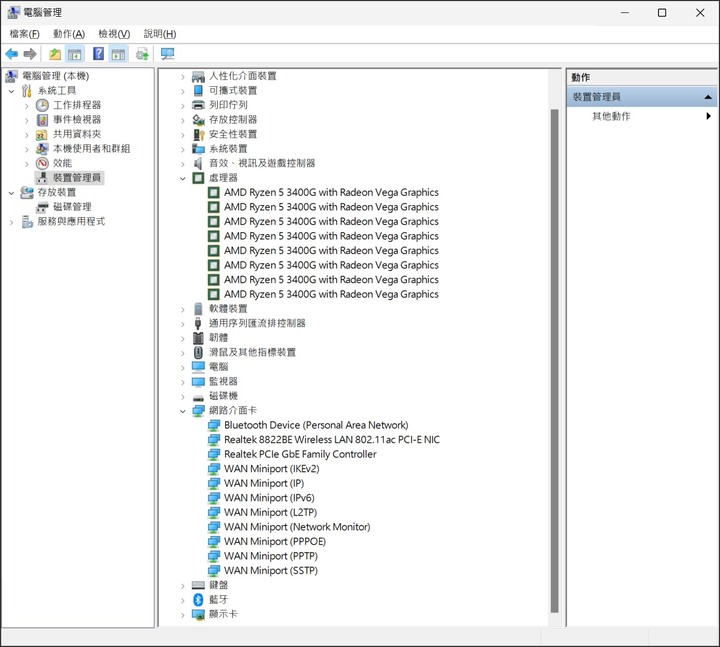720x647 pixels.
Task: Toggle the Show/Hide Action Pane icon
Action: [118, 54]
